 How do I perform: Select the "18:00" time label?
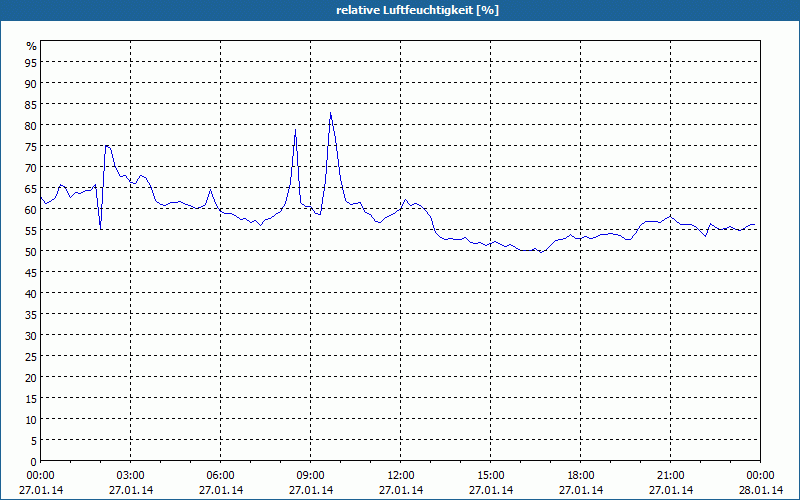[x=581, y=476]
